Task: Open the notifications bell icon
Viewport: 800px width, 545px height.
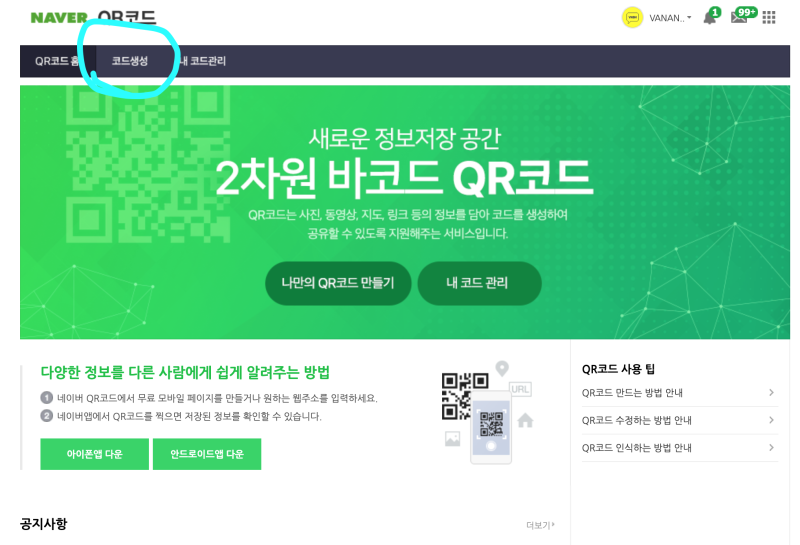Action: [x=709, y=18]
